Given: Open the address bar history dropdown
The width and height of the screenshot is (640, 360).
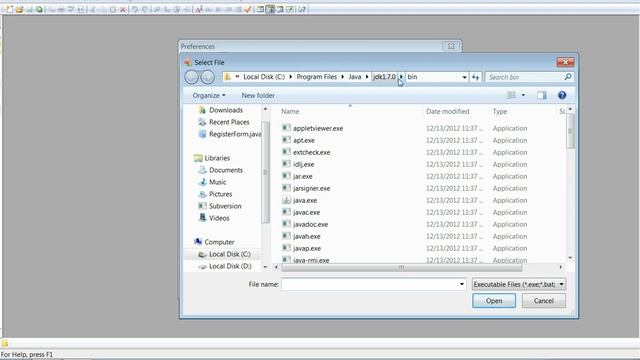Looking at the screenshot, I should [x=464, y=77].
